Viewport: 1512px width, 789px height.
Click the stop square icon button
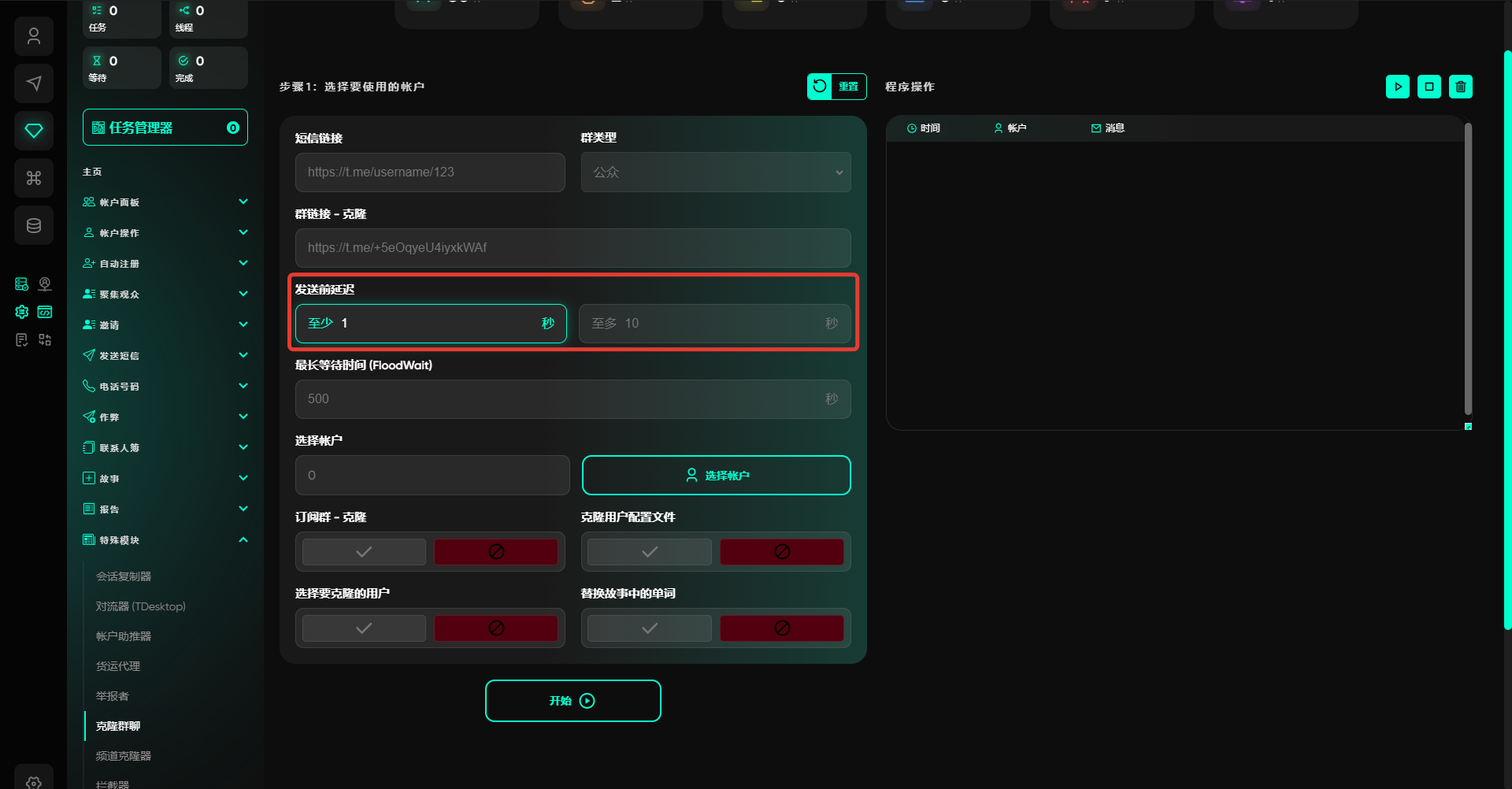pyautogui.click(x=1429, y=87)
